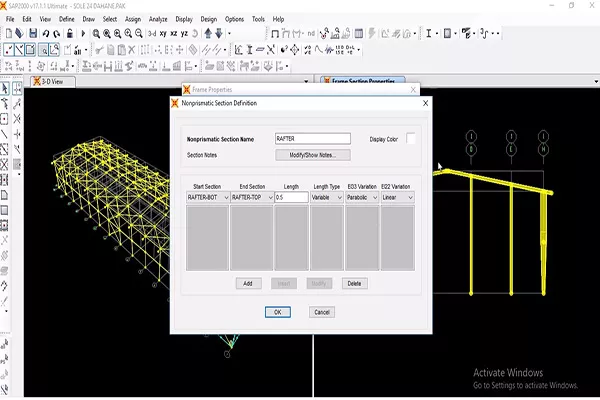Click the Add button
This screenshot has height=400, width=600.
coord(246,284)
